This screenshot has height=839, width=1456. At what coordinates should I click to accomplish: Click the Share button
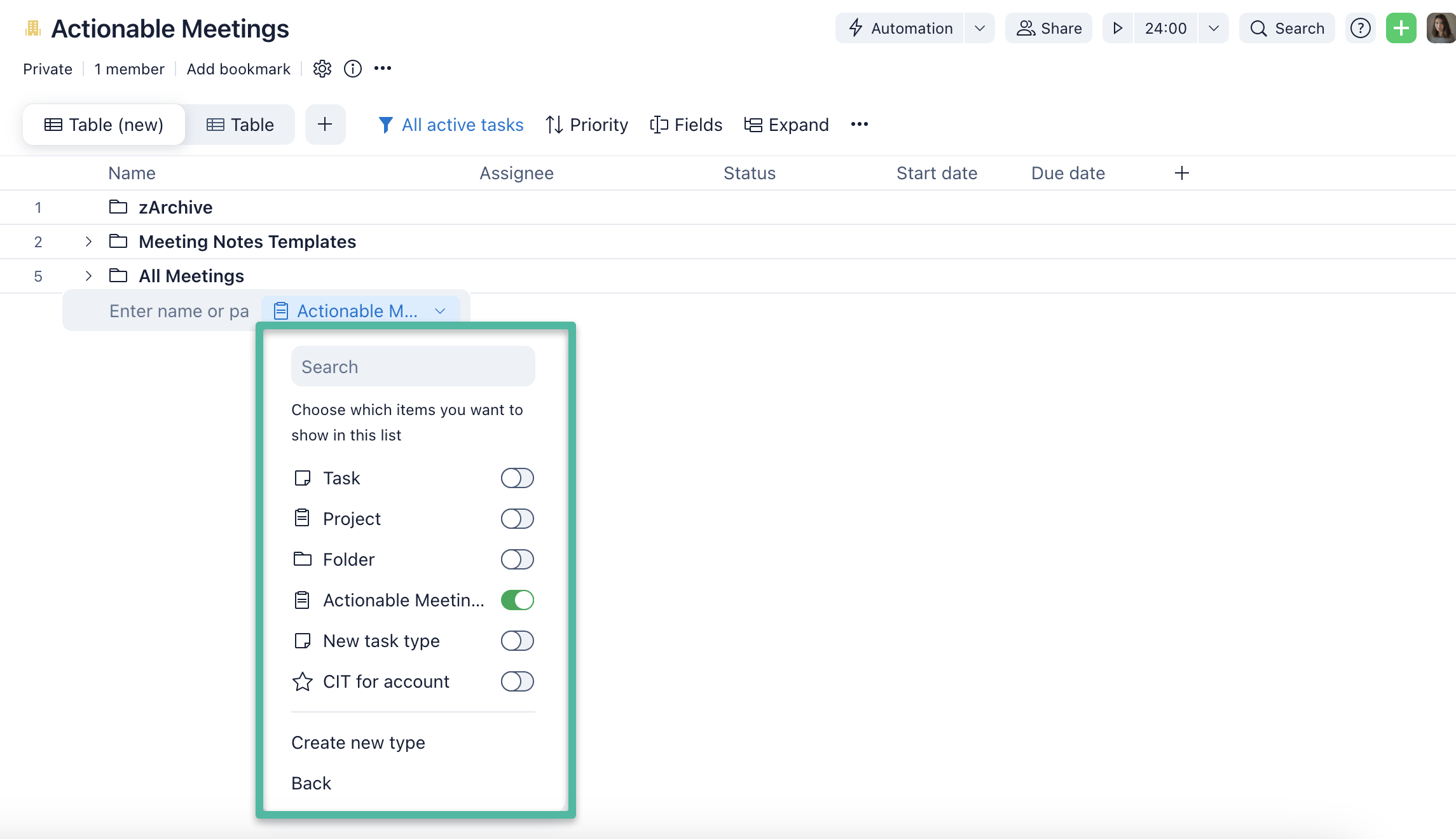click(x=1048, y=29)
